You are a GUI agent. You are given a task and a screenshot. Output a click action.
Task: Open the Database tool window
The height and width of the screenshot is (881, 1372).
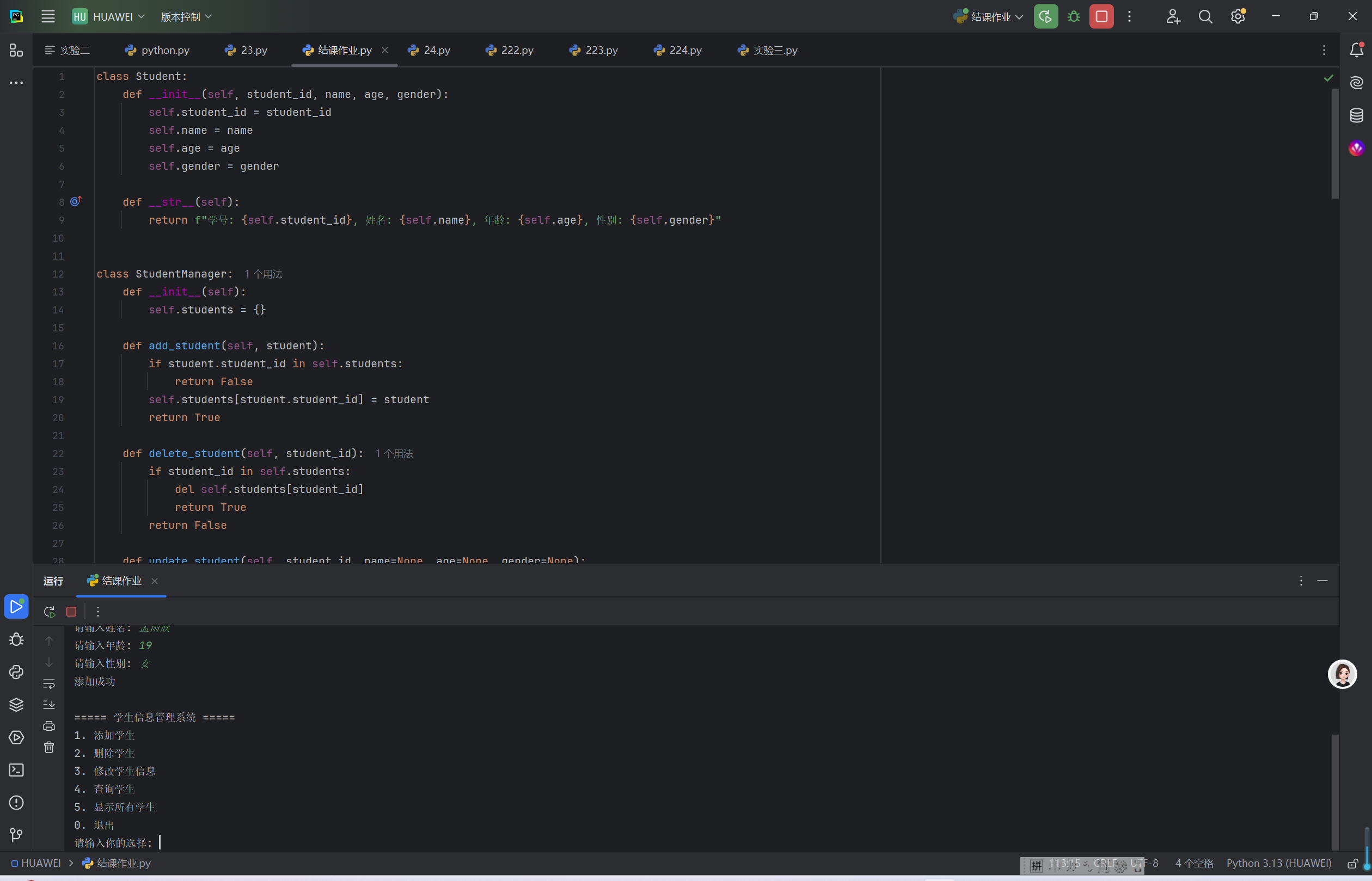[1356, 115]
